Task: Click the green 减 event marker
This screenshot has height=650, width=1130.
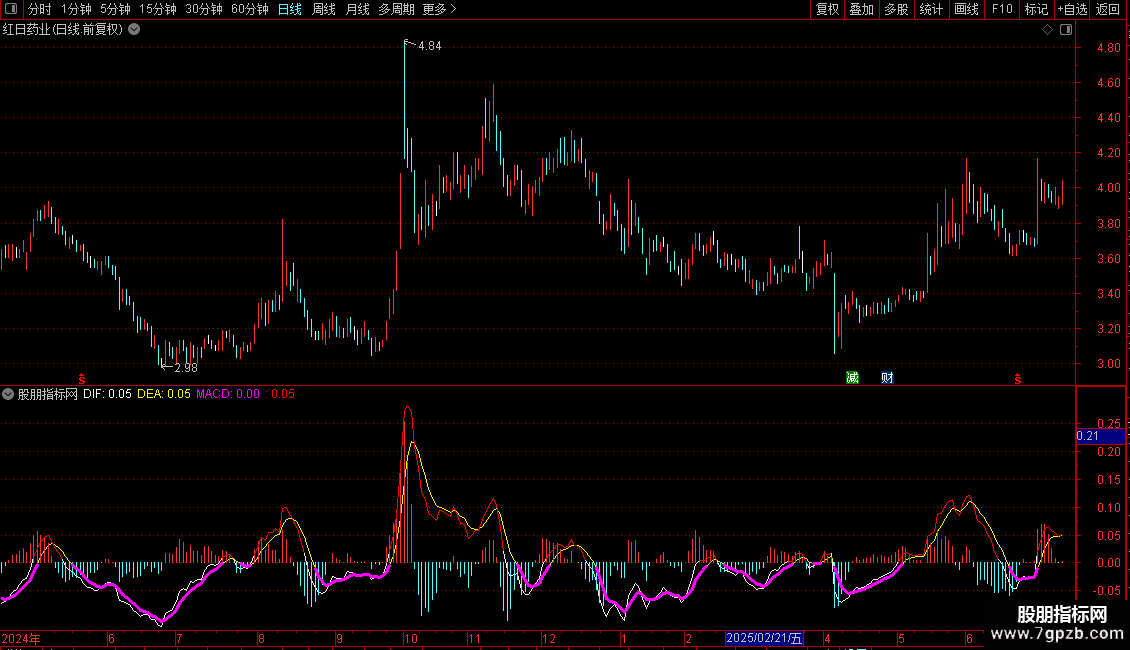Action: click(853, 378)
